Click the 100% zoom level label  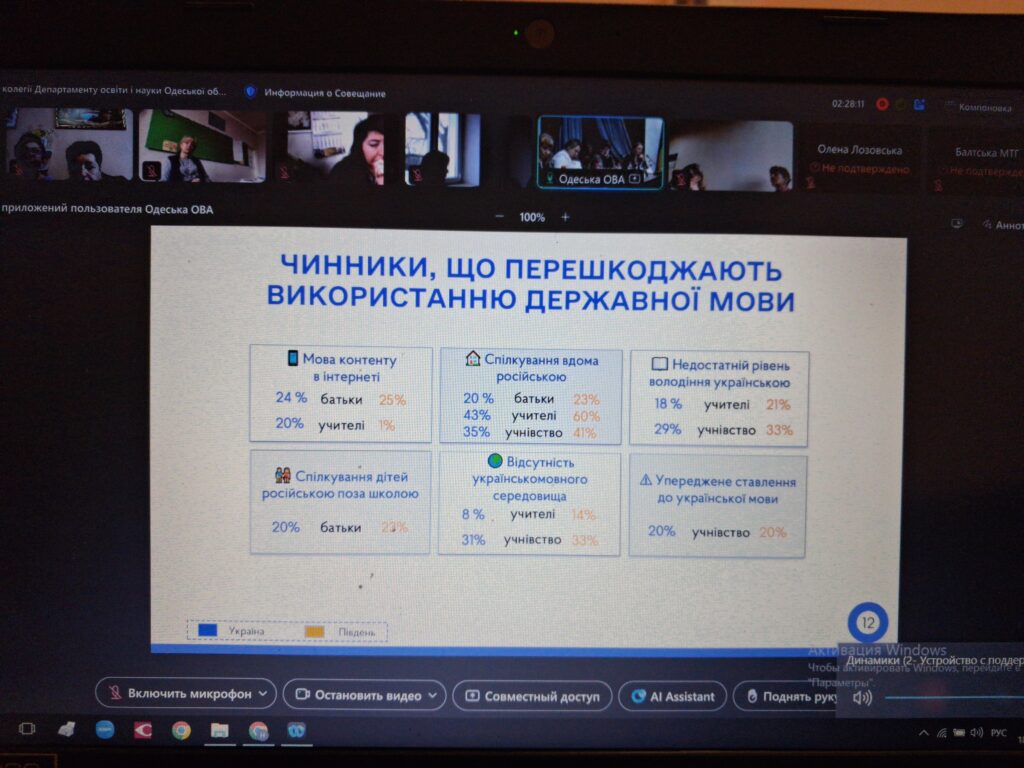coord(532,217)
